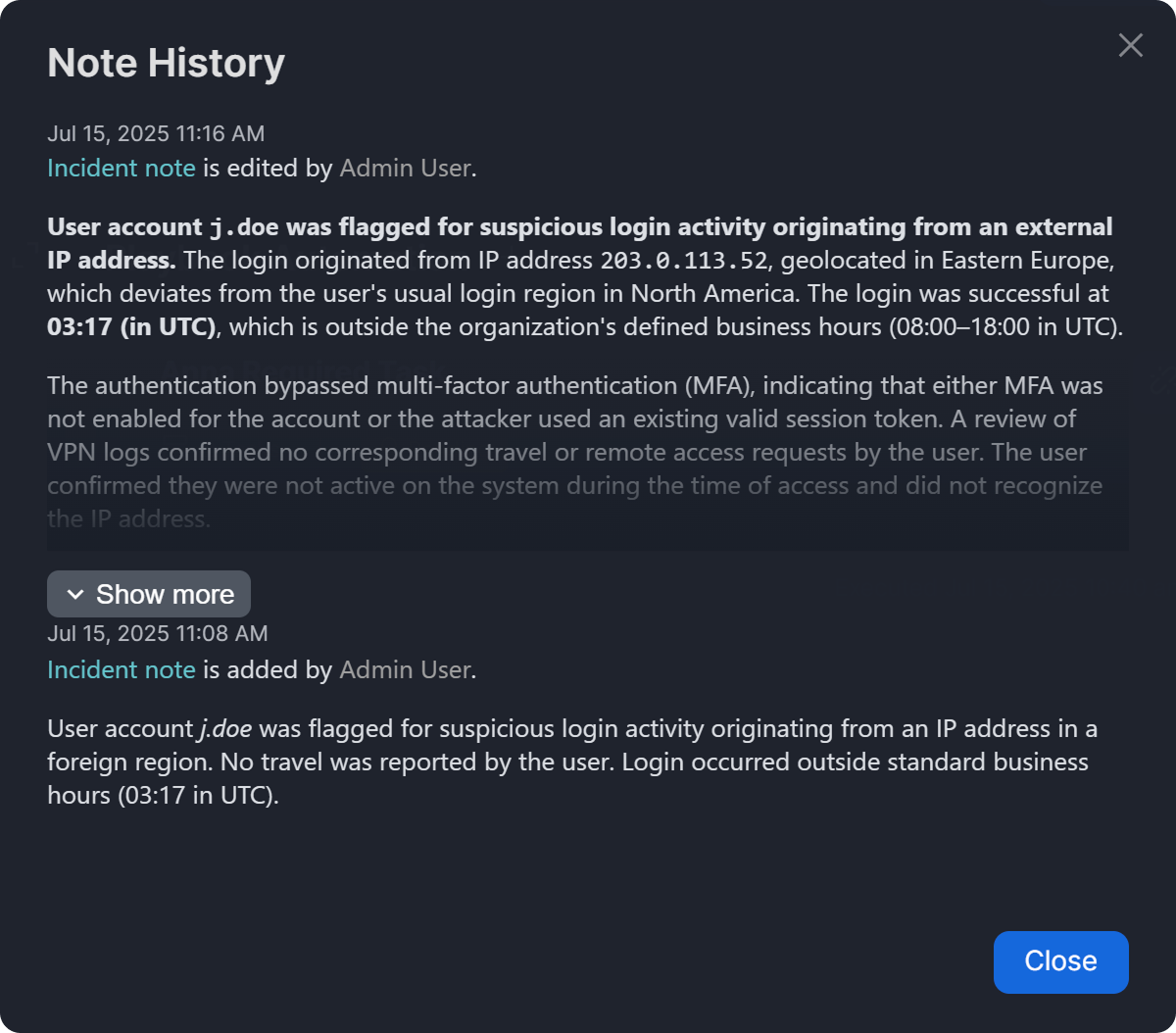
Task: Click the Jul 15, 2025 11:16 AM timestamp
Action: (x=156, y=133)
